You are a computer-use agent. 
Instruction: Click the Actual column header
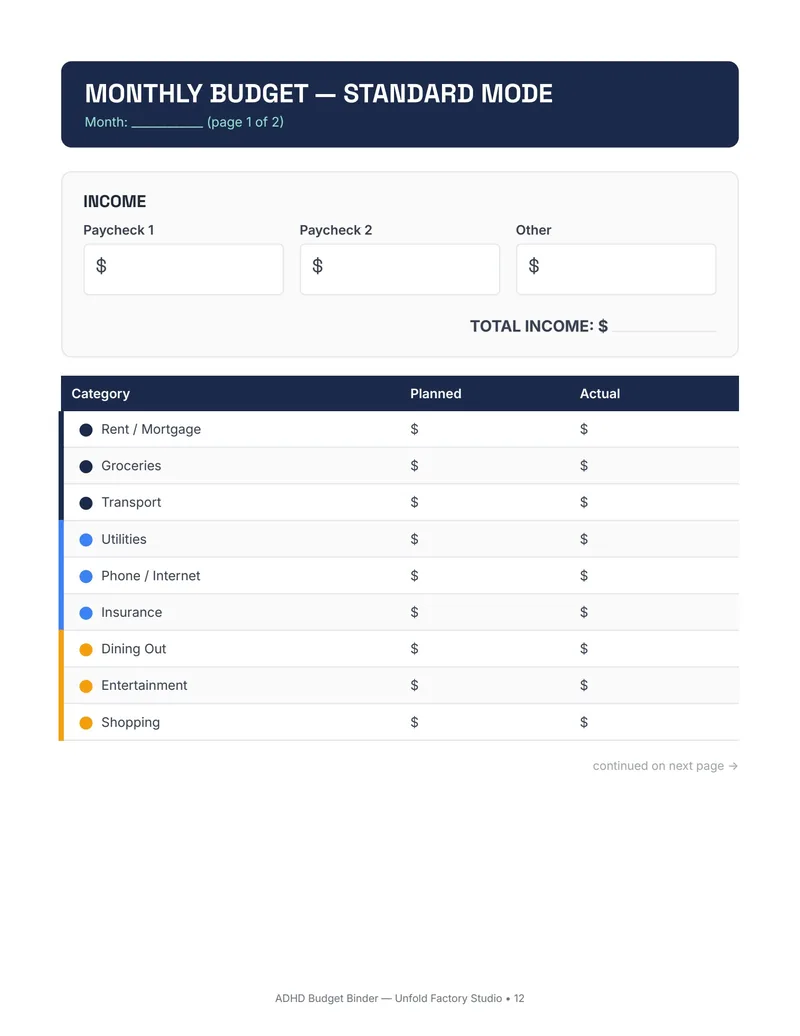pyautogui.click(x=600, y=394)
